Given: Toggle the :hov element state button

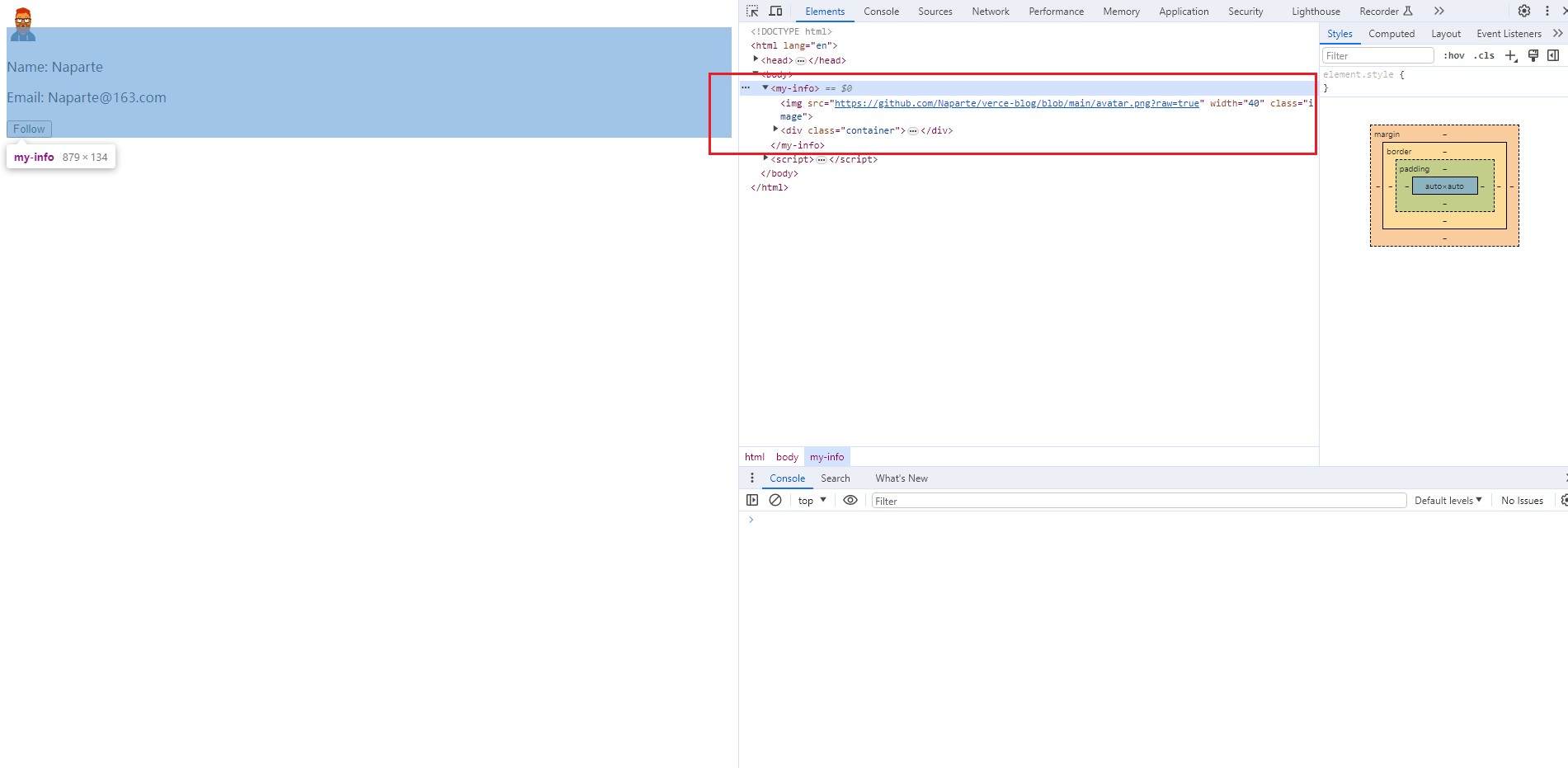Looking at the screenshot, I should (1454, 55).
